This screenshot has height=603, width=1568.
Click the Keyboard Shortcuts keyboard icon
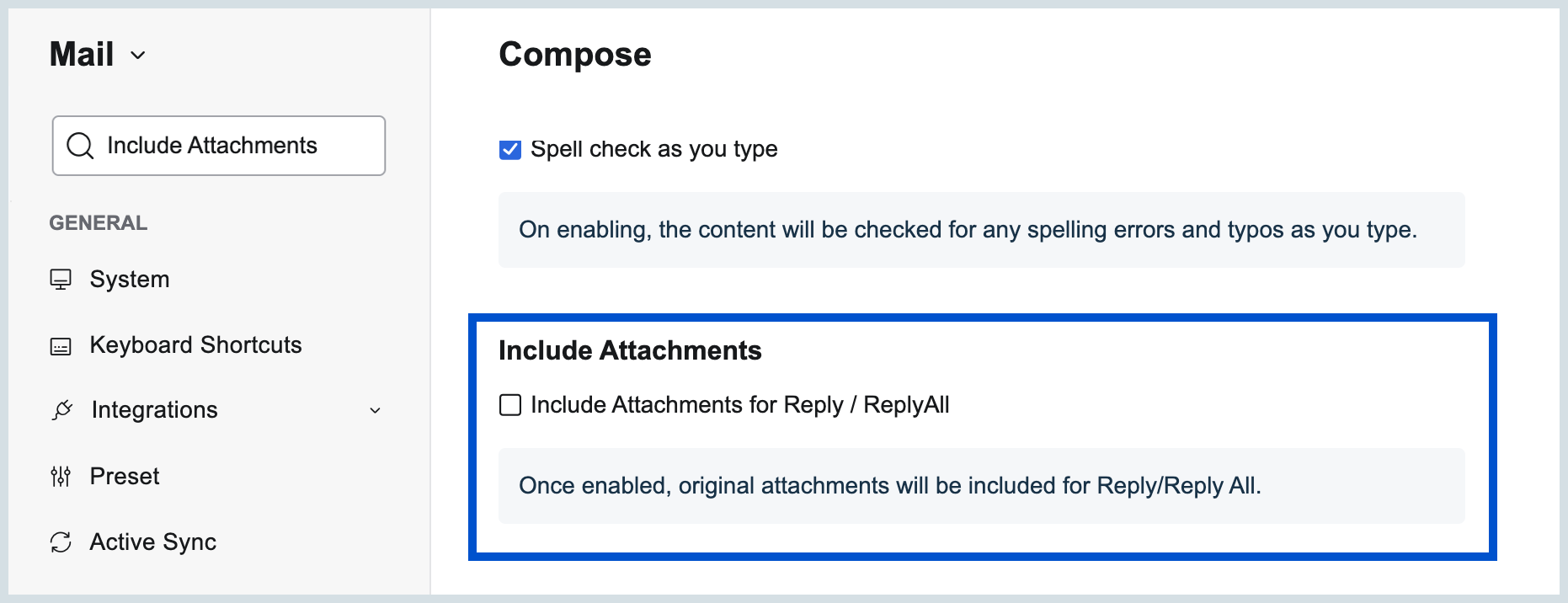click(x=60, y=344)
